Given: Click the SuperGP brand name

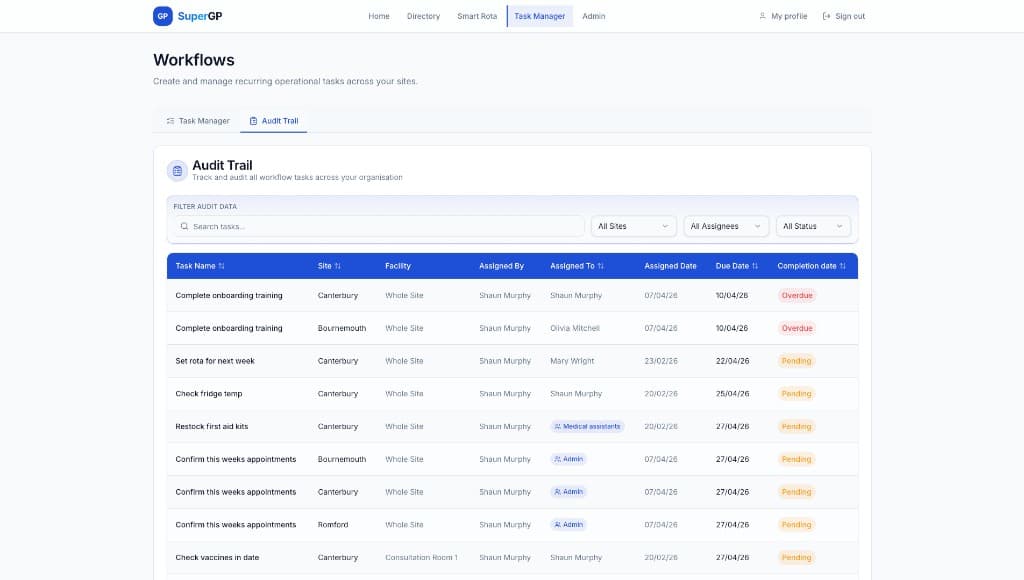Looking at the screenshot, I should tap(200, 16).
